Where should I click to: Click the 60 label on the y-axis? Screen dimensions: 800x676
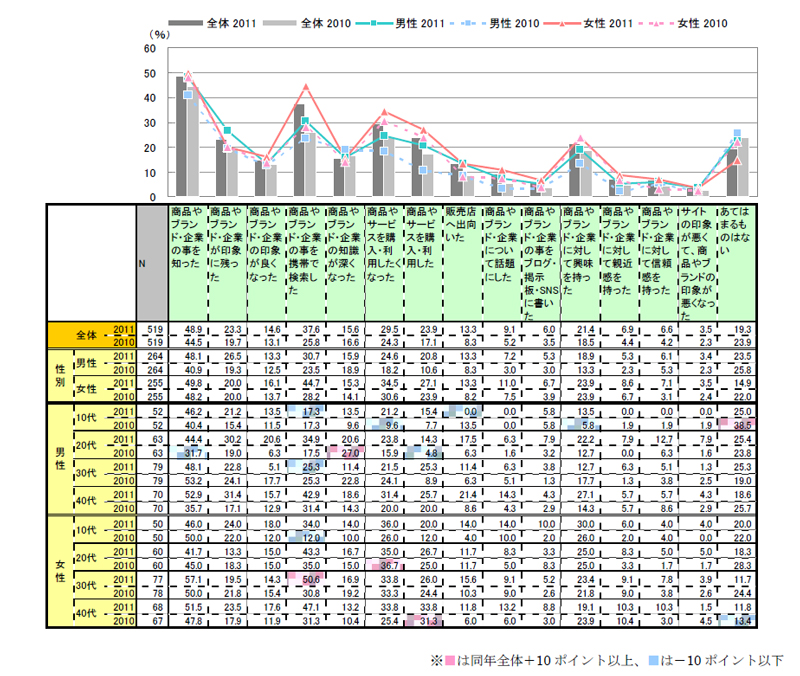[149, 48]
